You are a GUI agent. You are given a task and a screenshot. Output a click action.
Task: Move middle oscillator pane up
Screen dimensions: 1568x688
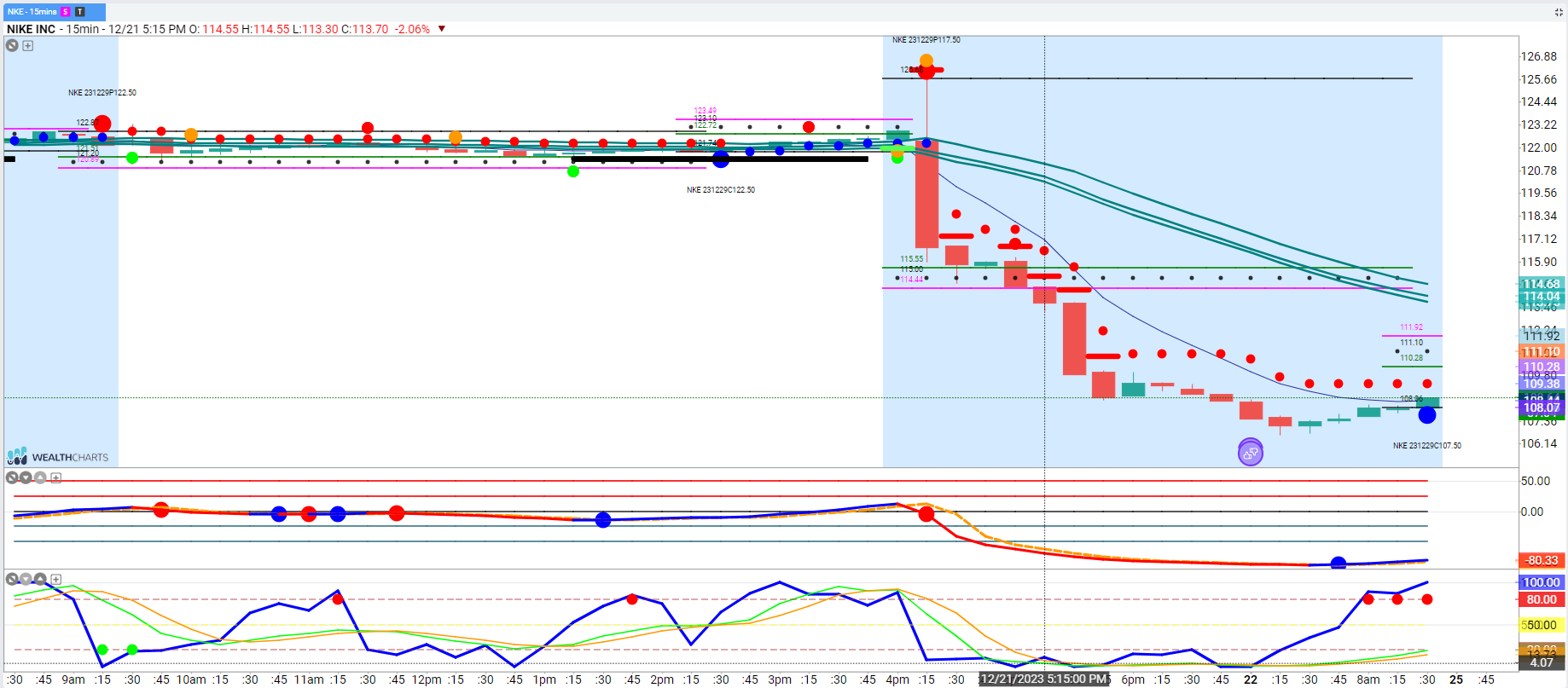click(40, 477)
